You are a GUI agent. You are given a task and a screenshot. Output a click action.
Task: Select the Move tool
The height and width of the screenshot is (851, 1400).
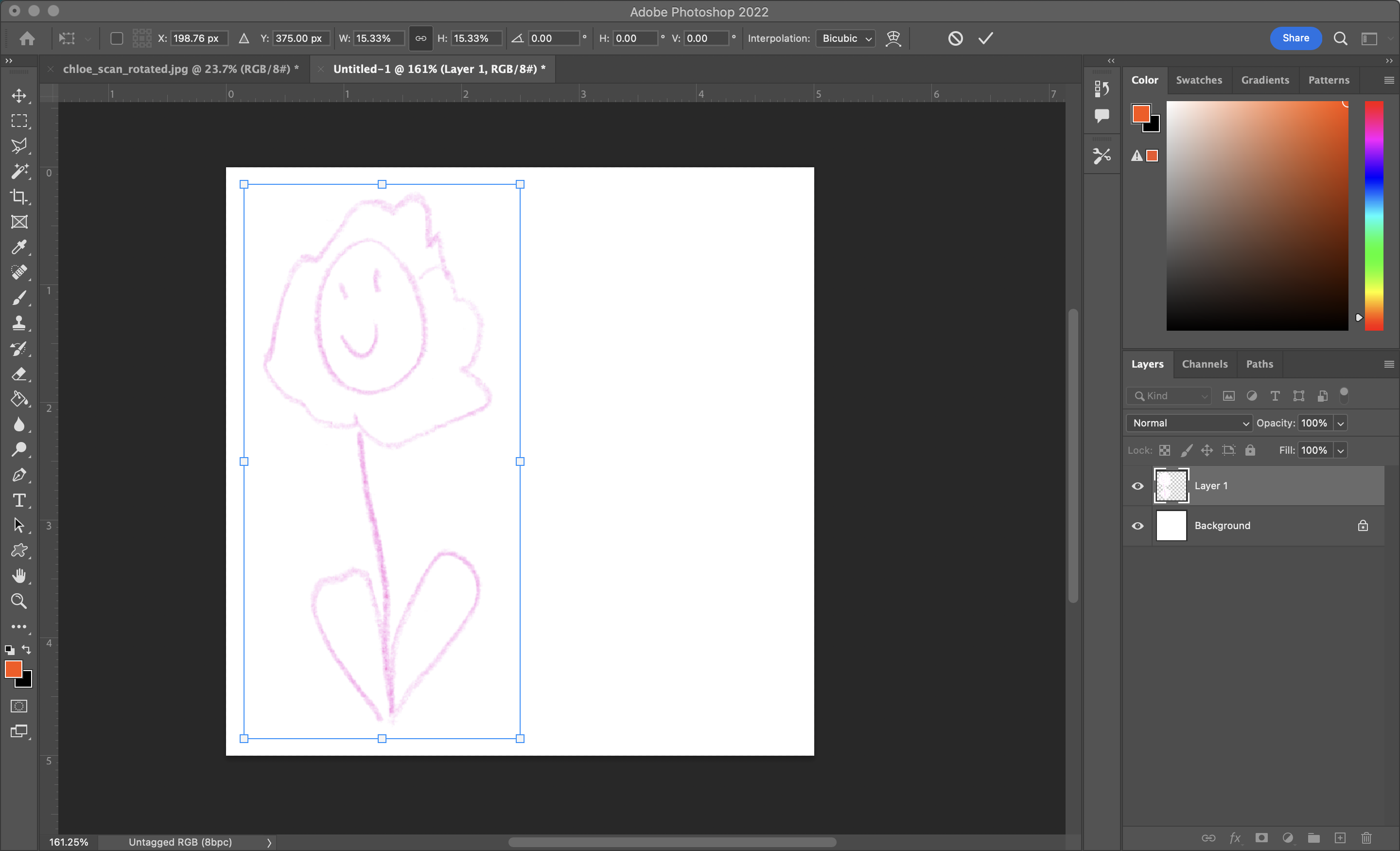pos(20,95)
